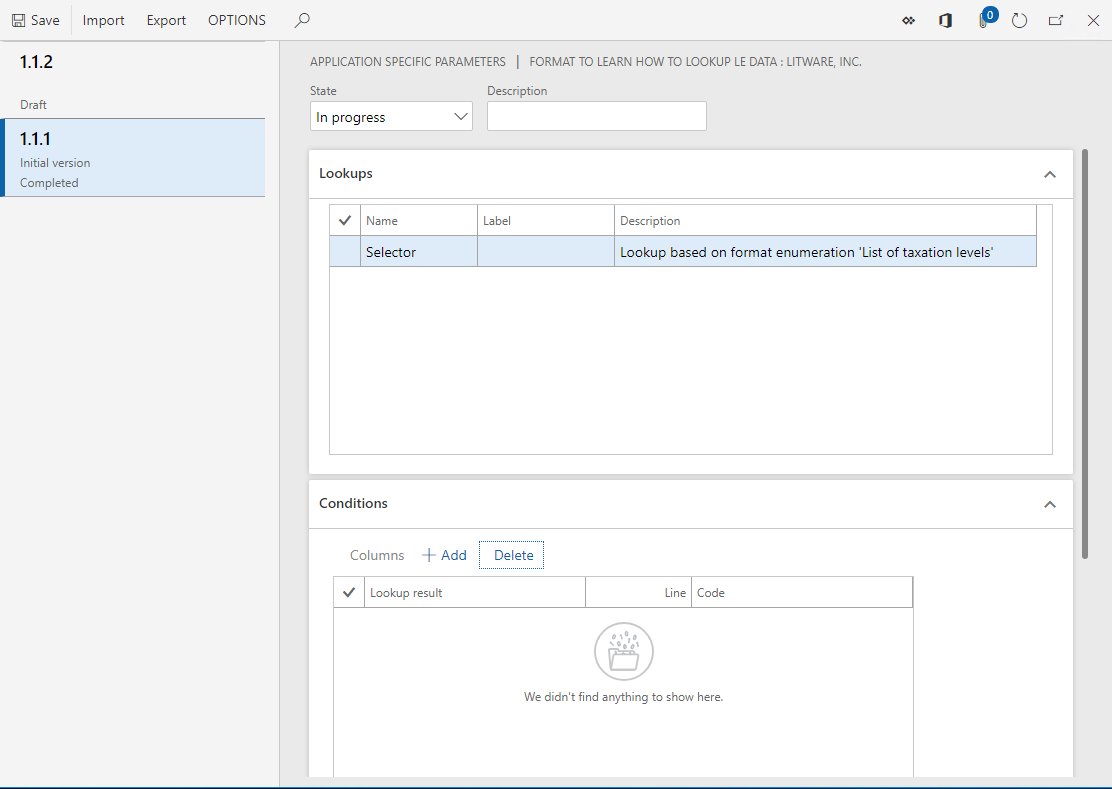The image size is (1112, 789).
Task: Open the Export menu
Action: [166, 21]
